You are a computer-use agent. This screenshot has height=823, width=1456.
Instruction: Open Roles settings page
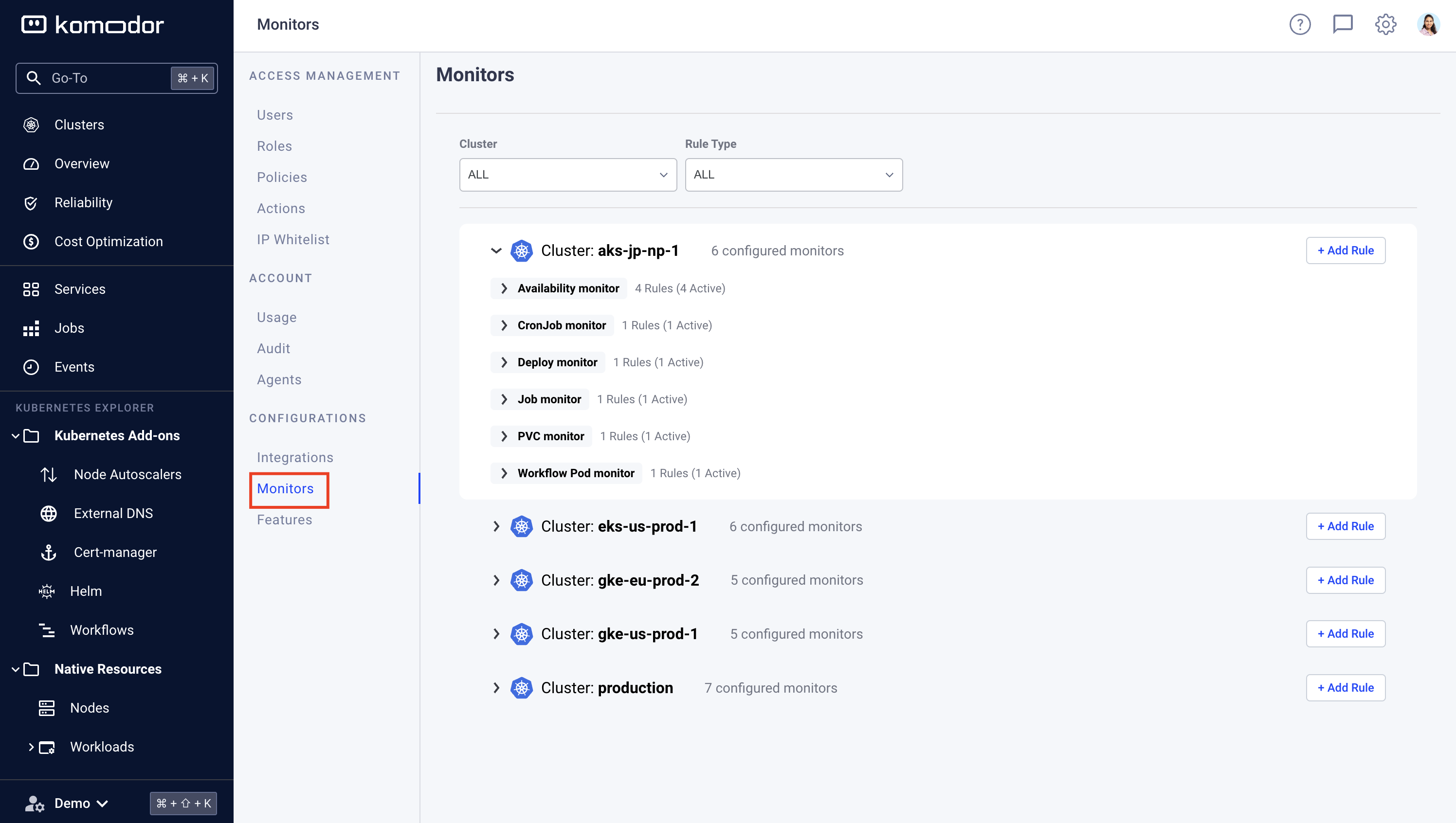[274, 146]
